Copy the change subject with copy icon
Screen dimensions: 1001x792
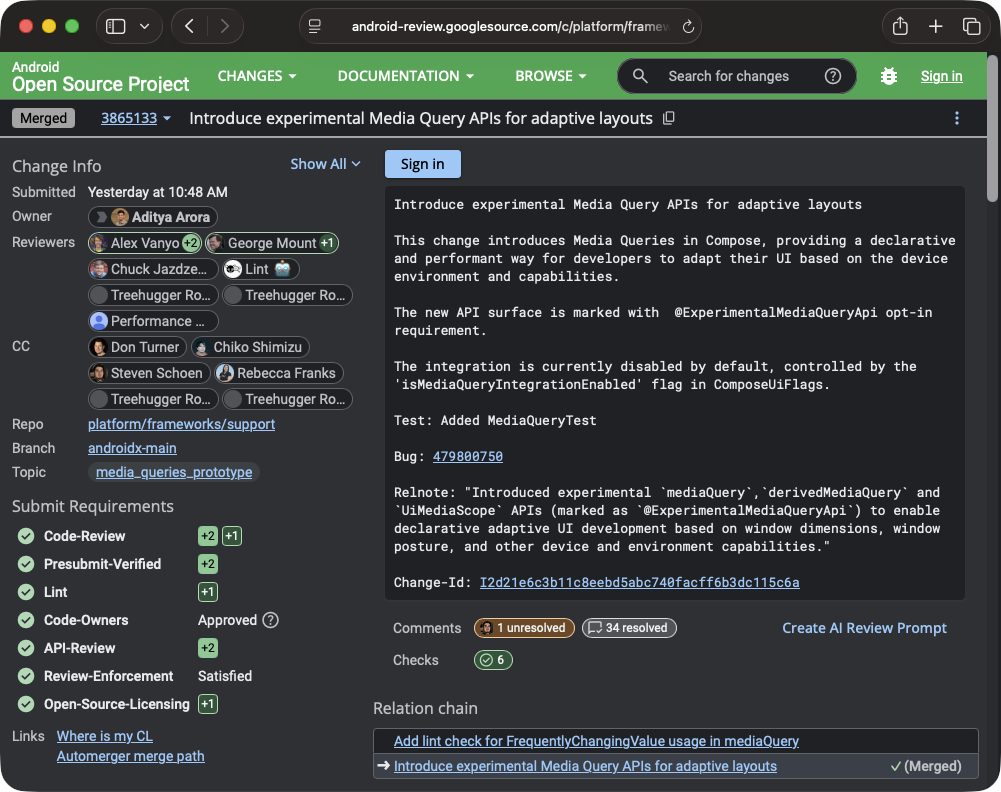[668, 118]
